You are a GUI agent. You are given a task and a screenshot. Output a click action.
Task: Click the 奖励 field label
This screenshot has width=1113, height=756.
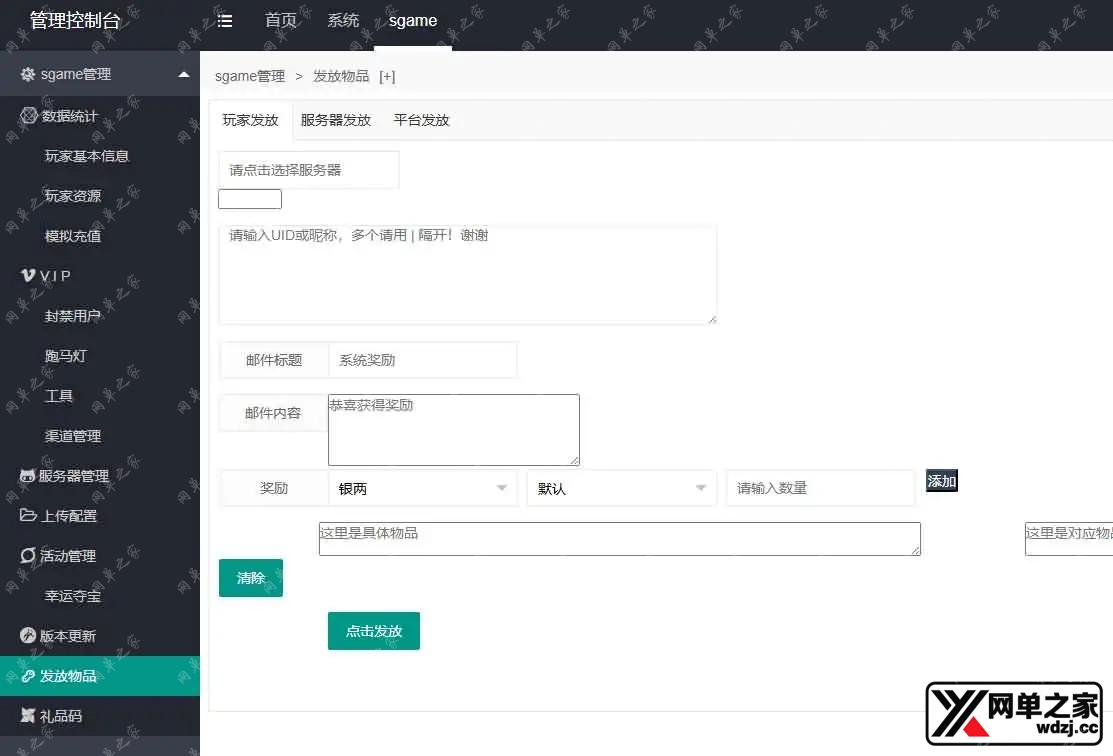pos(274,488)
